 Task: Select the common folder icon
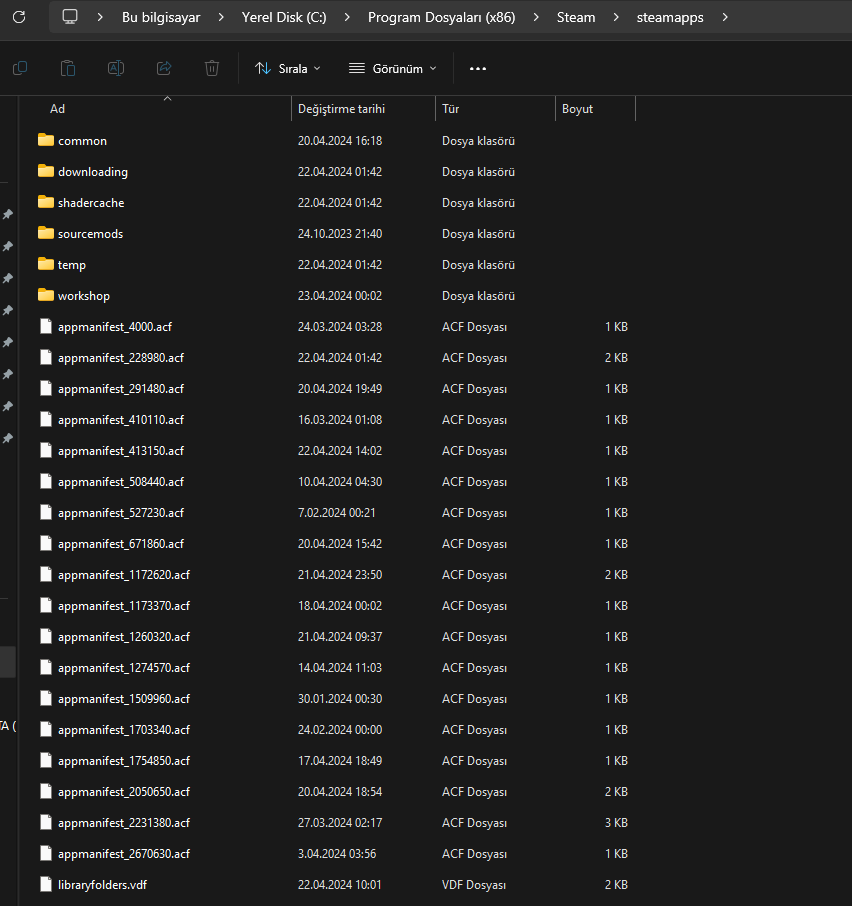(46, 140)
